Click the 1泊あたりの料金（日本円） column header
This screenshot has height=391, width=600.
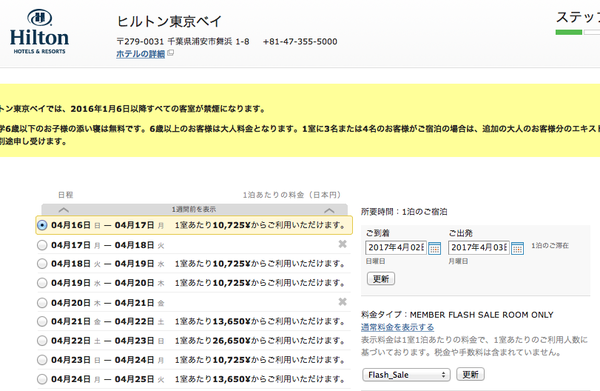coord(292,195)
